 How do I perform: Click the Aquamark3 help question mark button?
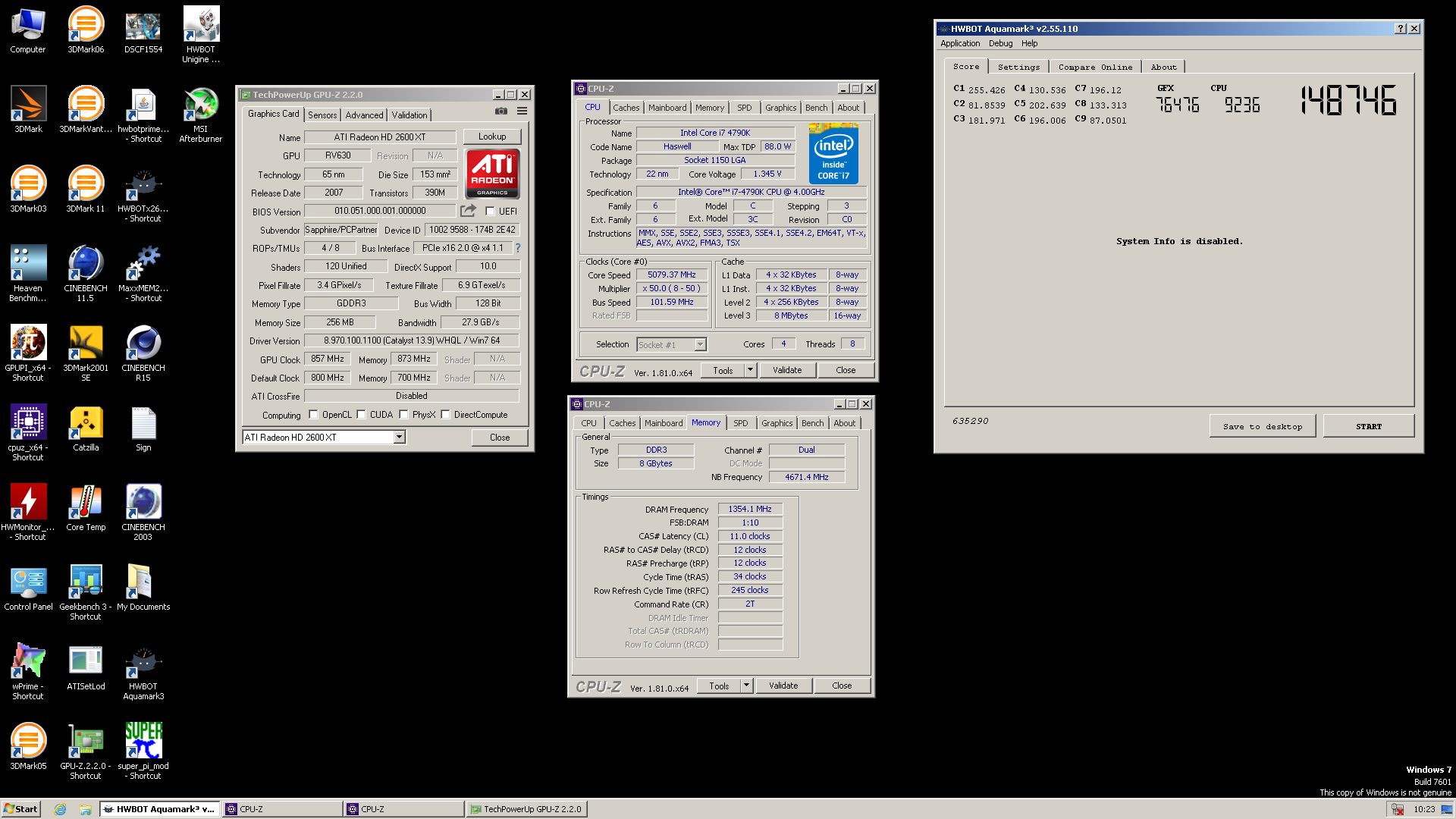click(x=1400, y=29)
